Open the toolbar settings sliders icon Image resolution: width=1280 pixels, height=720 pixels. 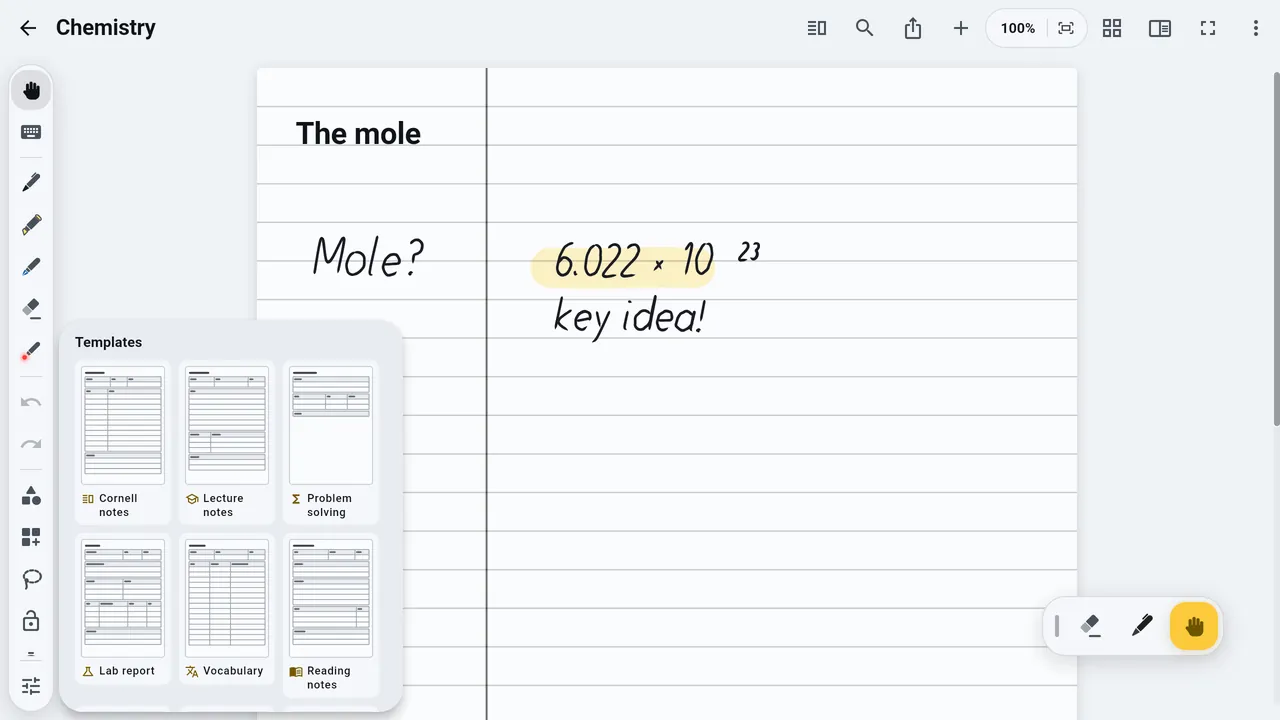pos(31,686)
